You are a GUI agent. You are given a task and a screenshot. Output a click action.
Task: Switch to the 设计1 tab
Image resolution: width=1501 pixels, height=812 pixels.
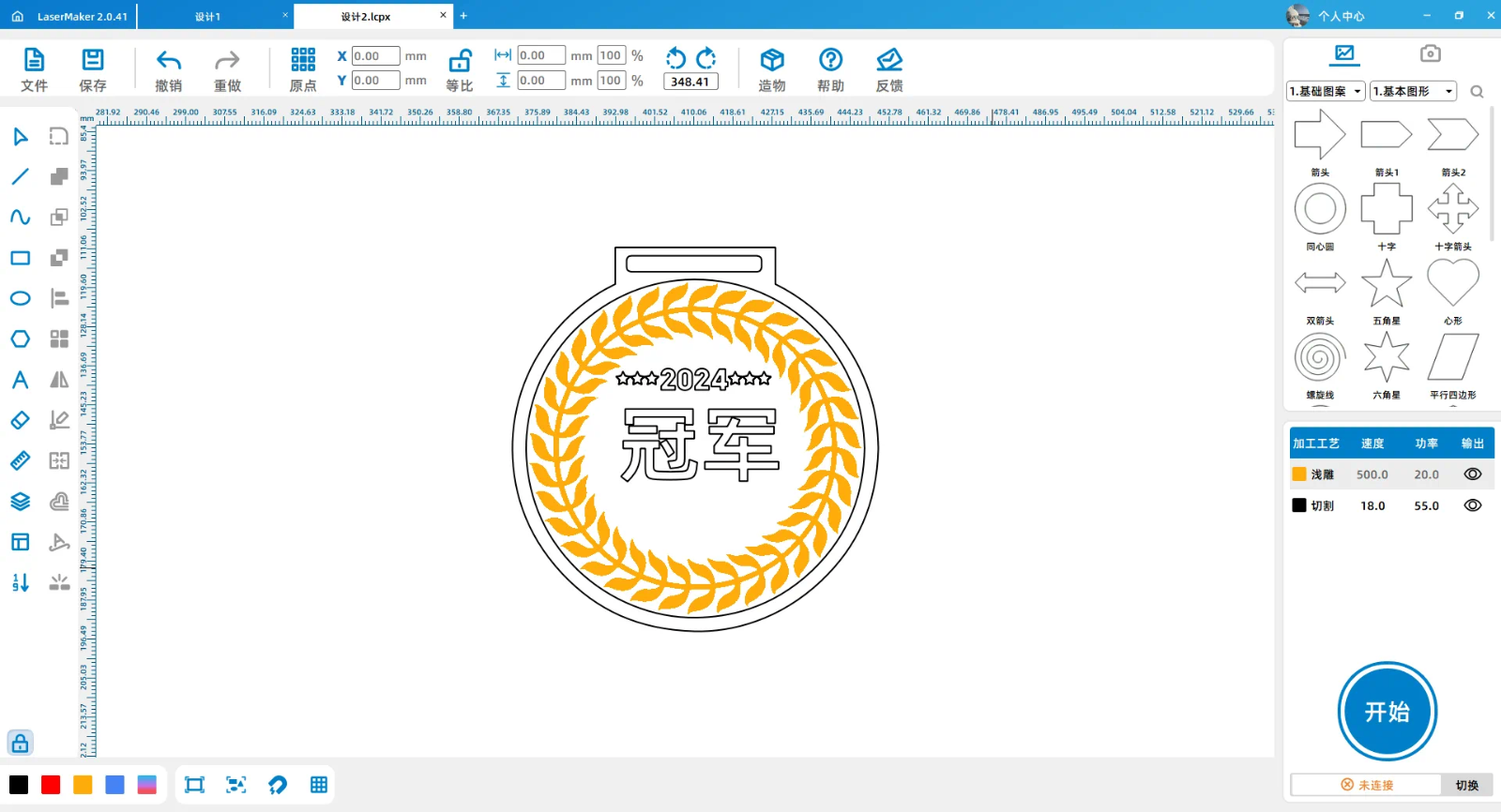(x=208, y=17)
